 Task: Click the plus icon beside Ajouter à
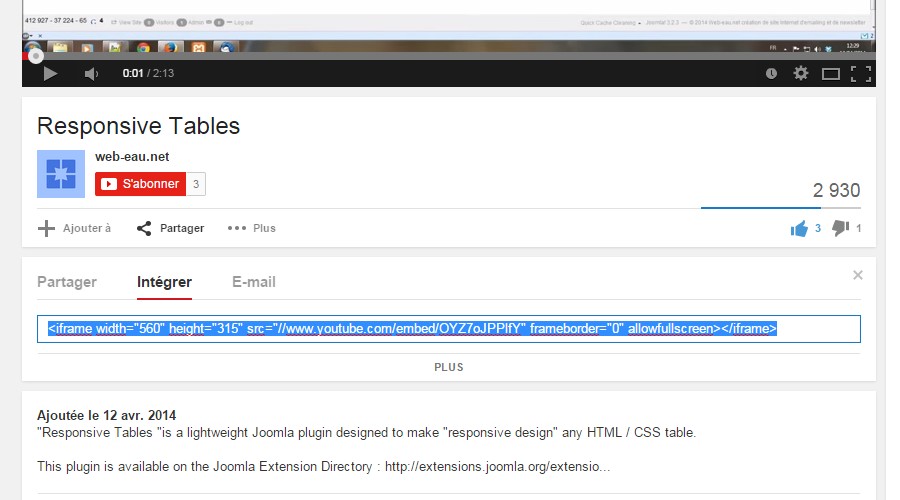click(x=46, y=228)
